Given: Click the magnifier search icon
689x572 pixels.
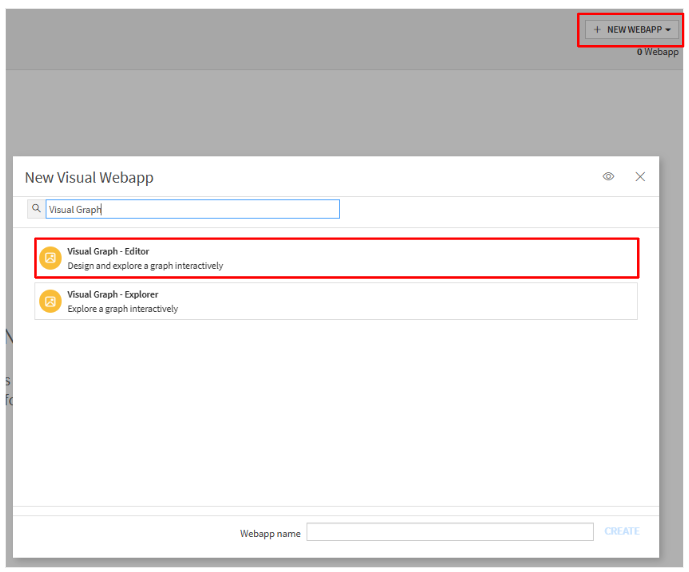Looking at the screenshot, I should pyautogui.click(x=36, y=209).
